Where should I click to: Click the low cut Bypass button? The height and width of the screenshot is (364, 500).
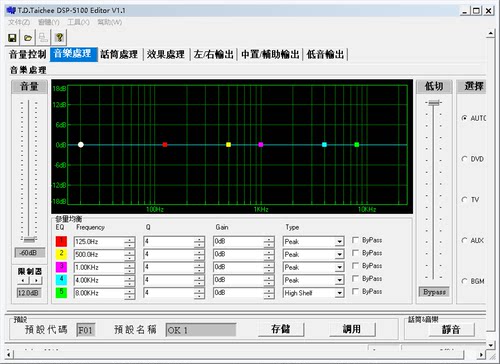tap(434, 292)
